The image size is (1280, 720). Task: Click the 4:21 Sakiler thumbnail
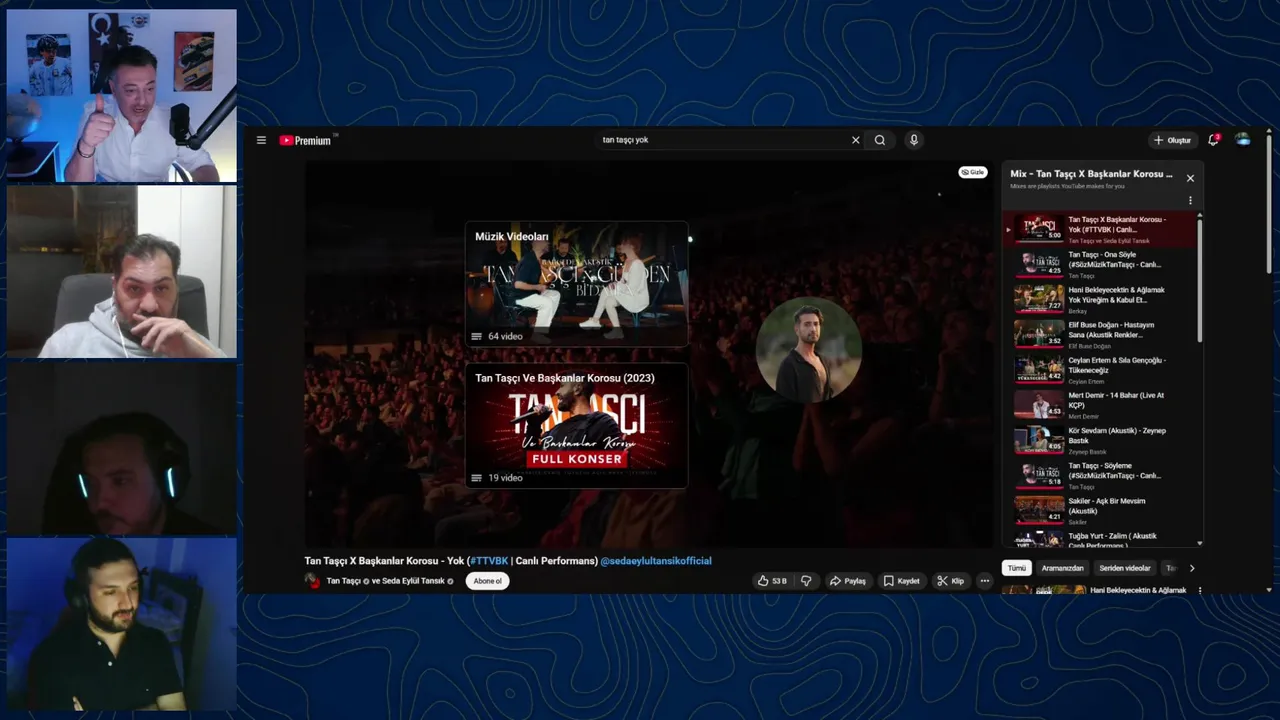point(1039,510)
